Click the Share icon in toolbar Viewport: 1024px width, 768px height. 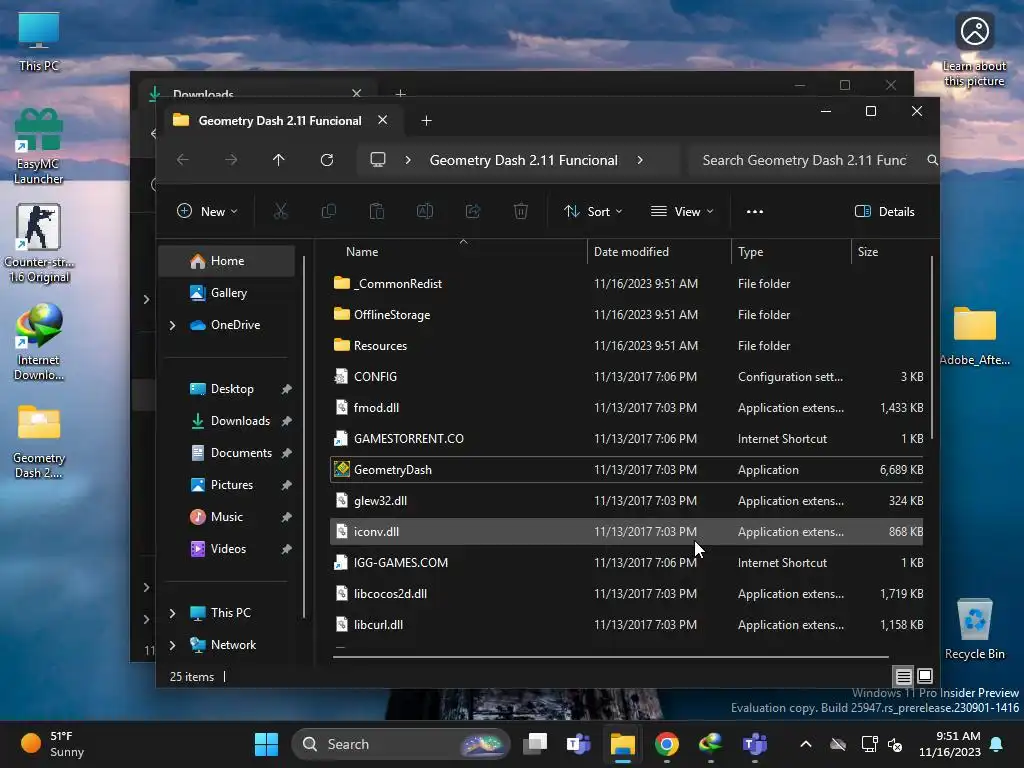coord(473,212)
